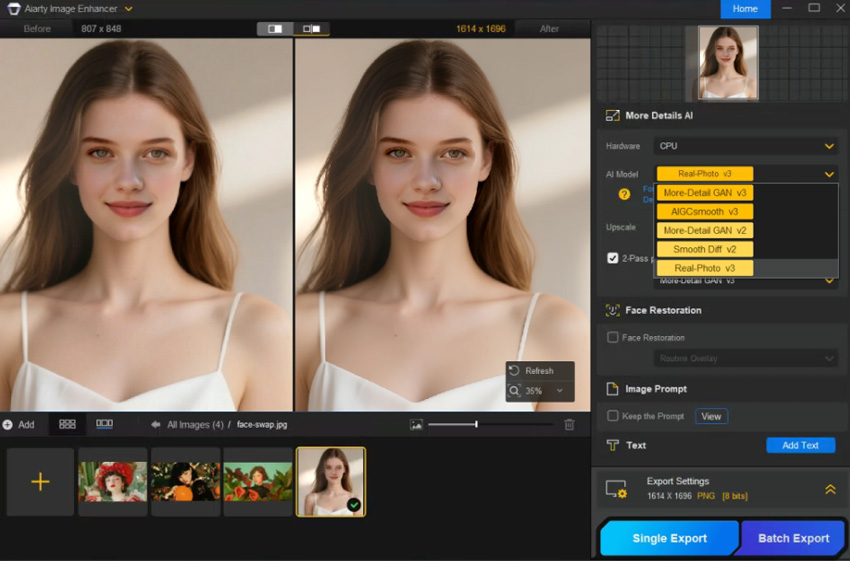Click the 1614 x 1696 output size label
This screenshot has height=561, width=850.
tap(481, 29)
